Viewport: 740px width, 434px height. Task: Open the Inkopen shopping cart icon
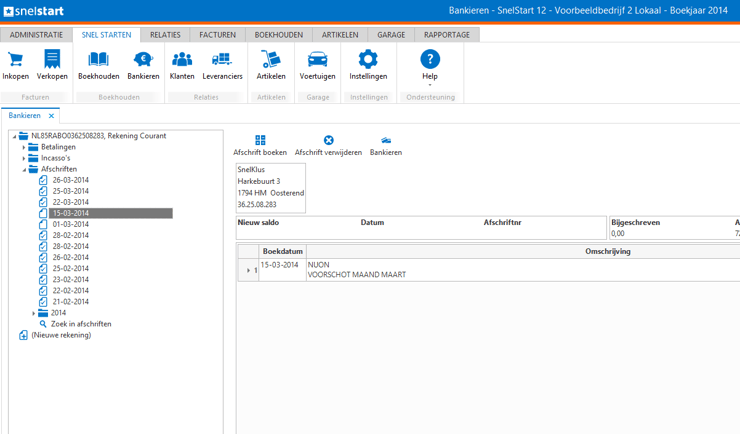pos(16,59)
